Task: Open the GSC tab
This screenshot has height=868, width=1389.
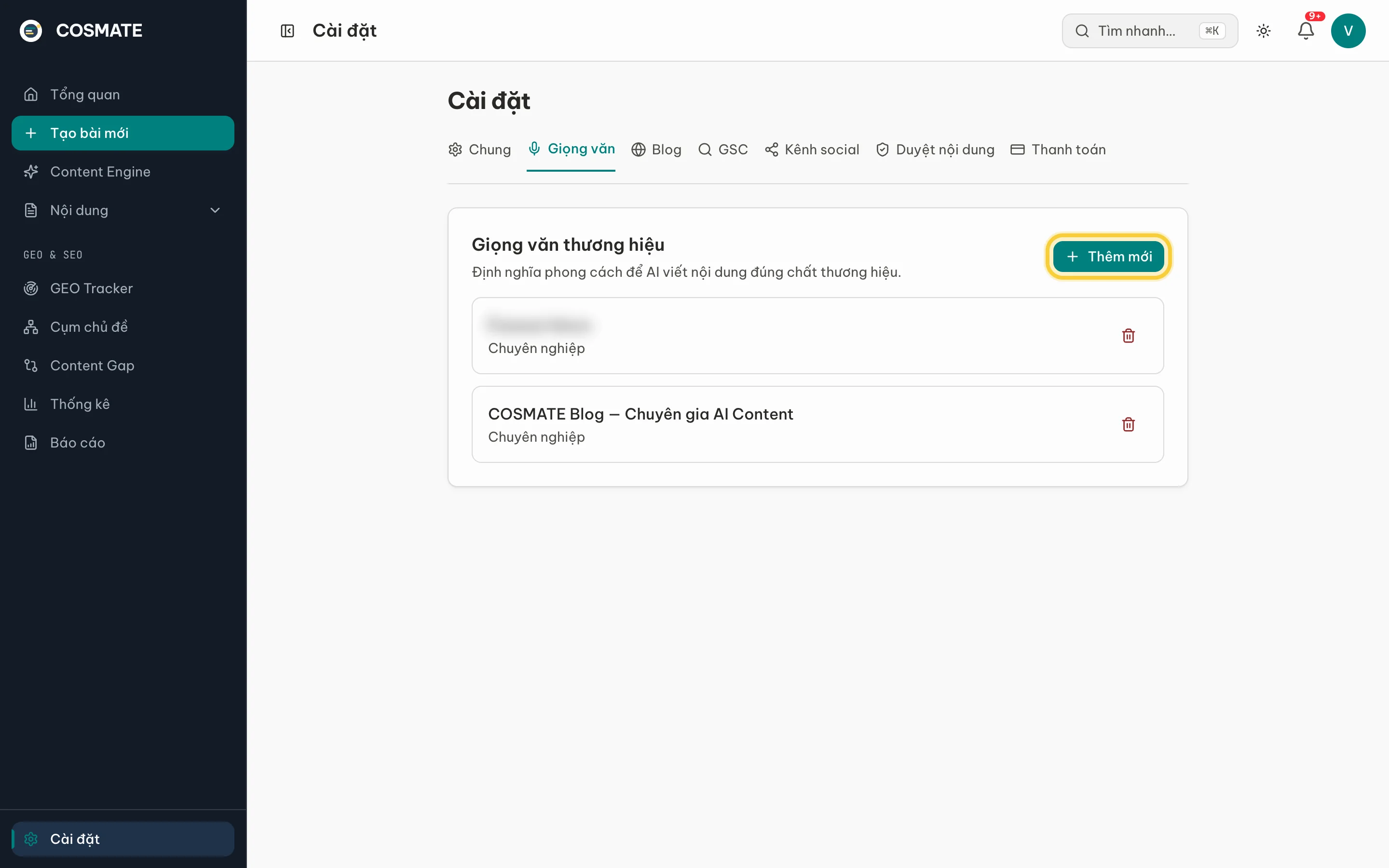Action: coord(723,150)
